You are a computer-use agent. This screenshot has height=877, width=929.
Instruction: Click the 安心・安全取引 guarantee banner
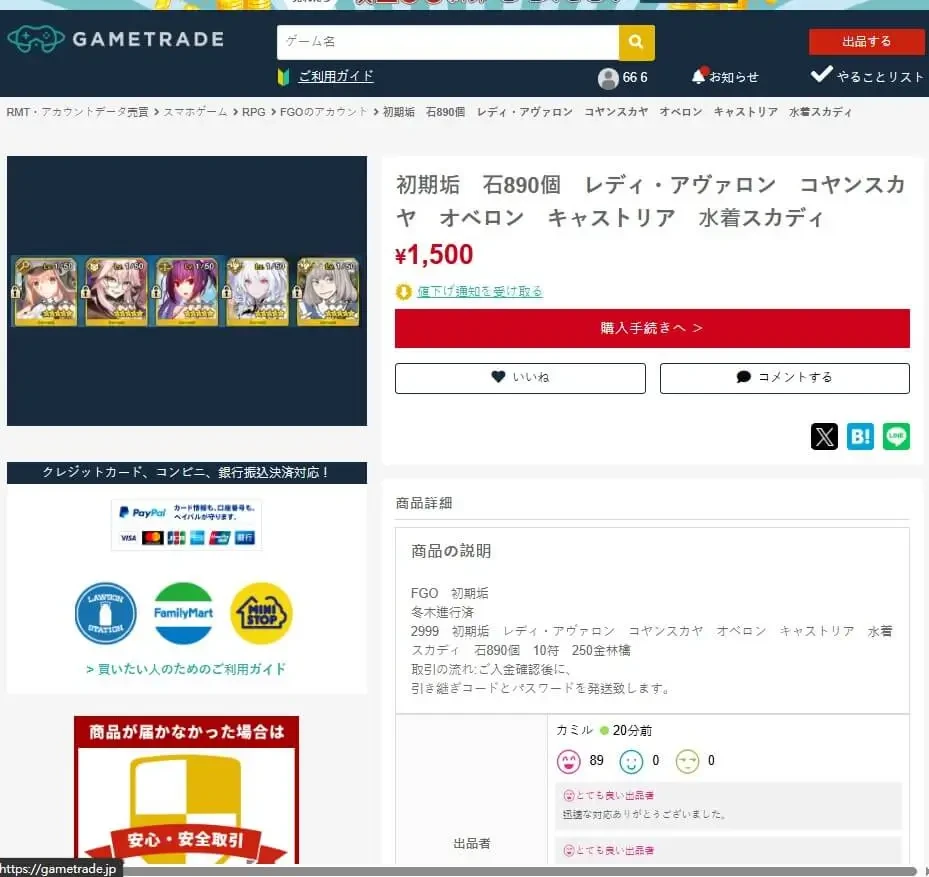(x=187, y=790)
